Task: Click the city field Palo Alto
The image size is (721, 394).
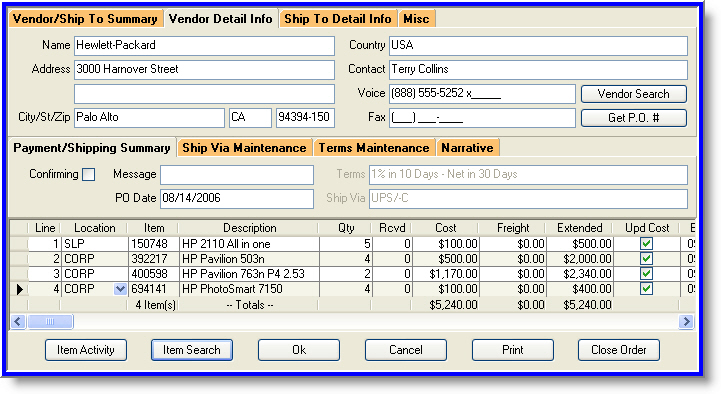Action: pyautogui.click(x=149, y=118)
